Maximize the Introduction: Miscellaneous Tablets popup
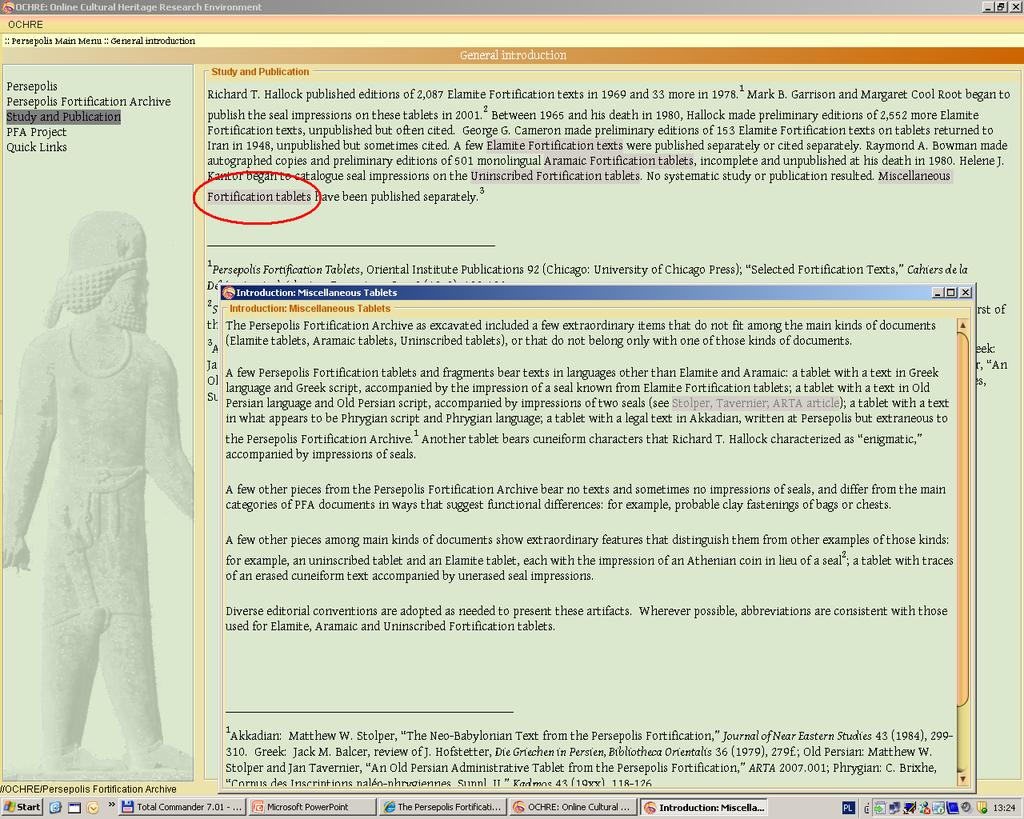1024x819 pixels. coord(951,293)
